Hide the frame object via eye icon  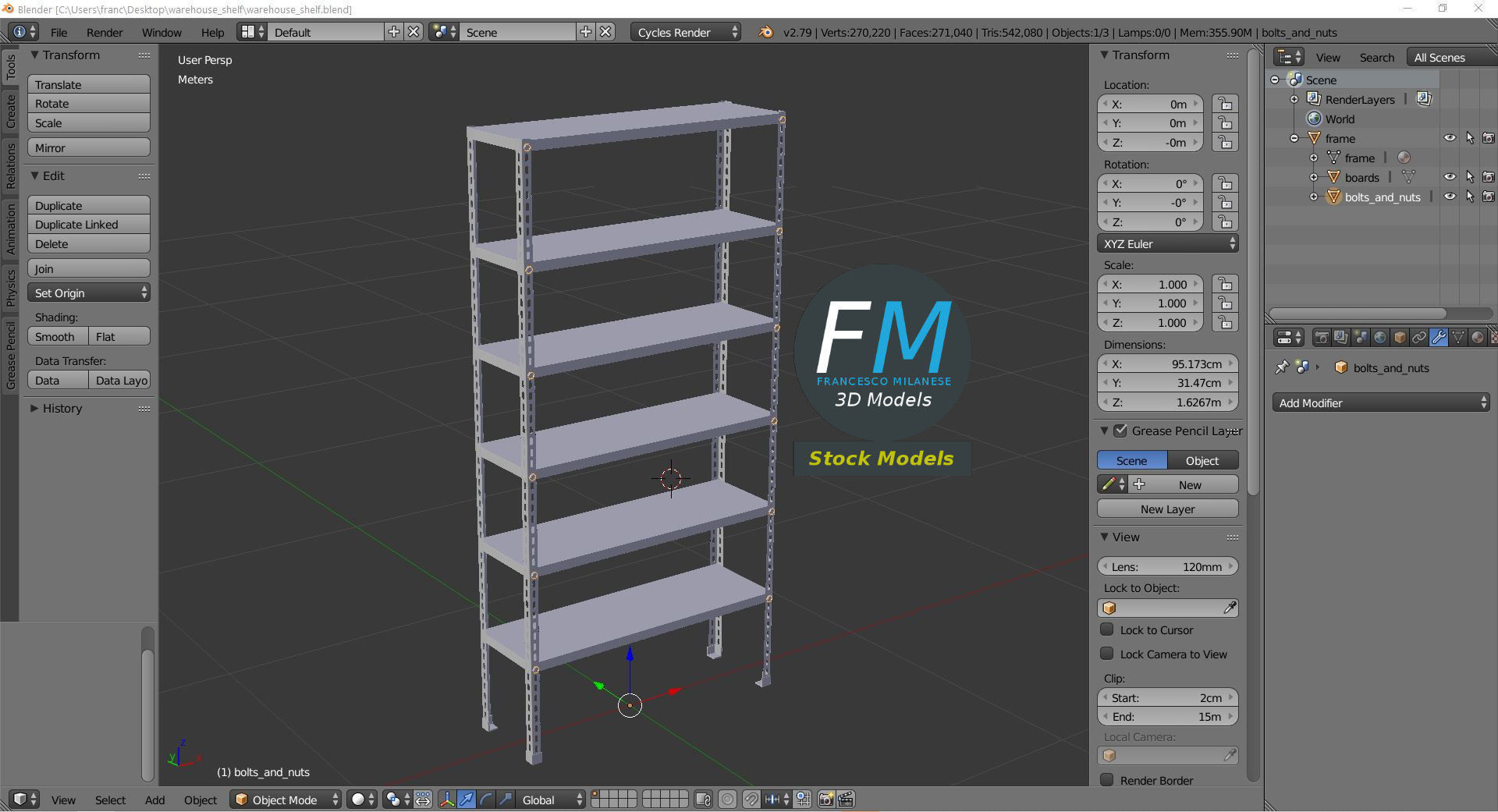[x=1450, y=138]
